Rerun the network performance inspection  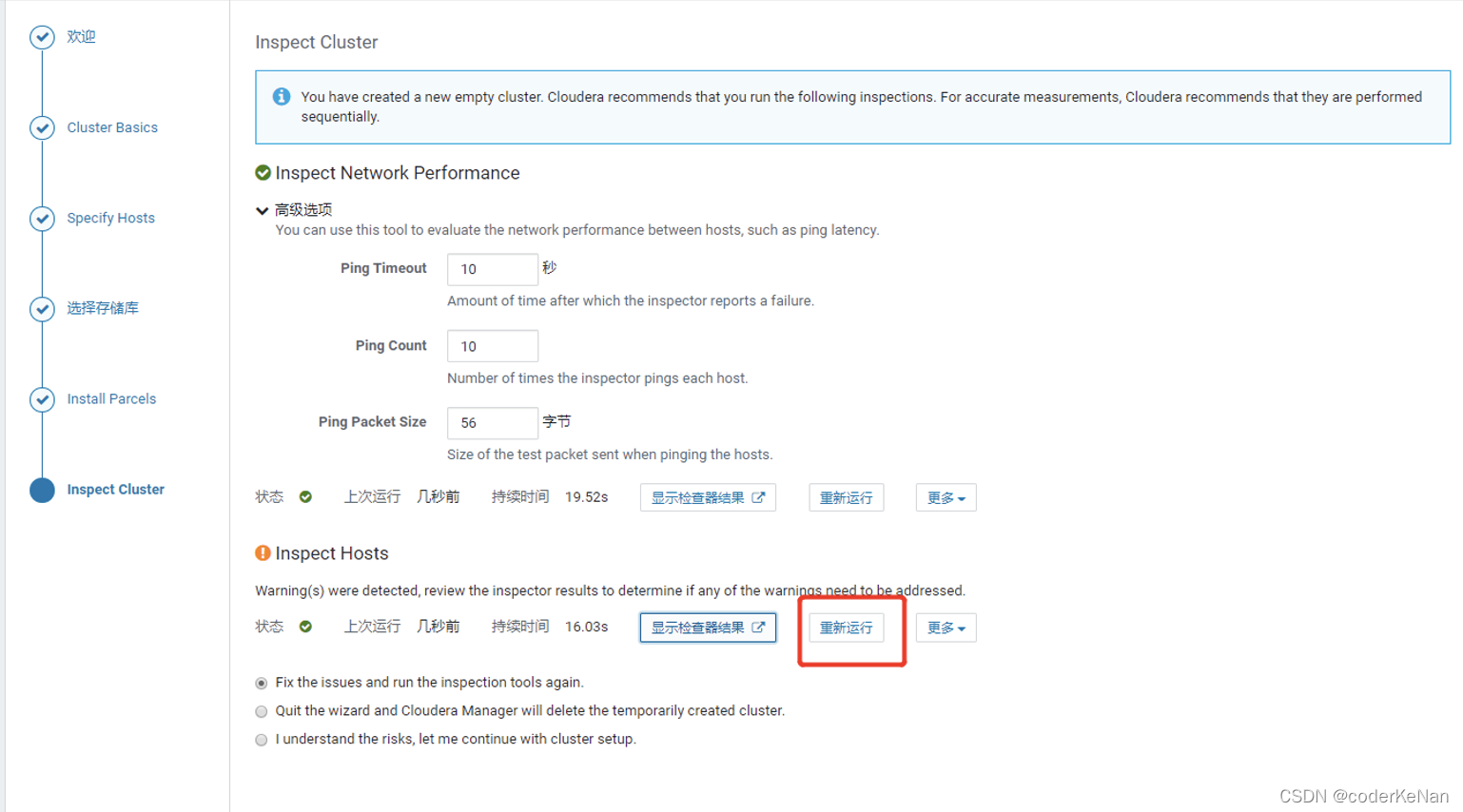(847, 497)
